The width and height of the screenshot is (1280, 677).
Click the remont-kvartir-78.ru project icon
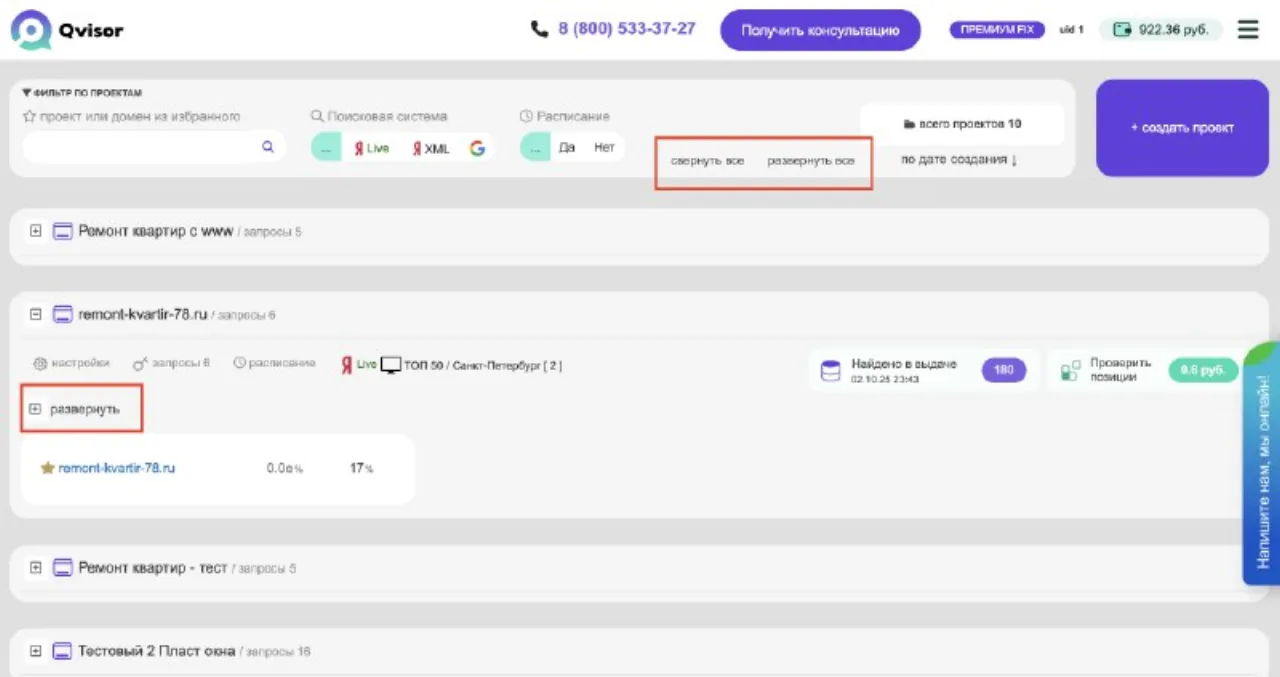[63, 314]
